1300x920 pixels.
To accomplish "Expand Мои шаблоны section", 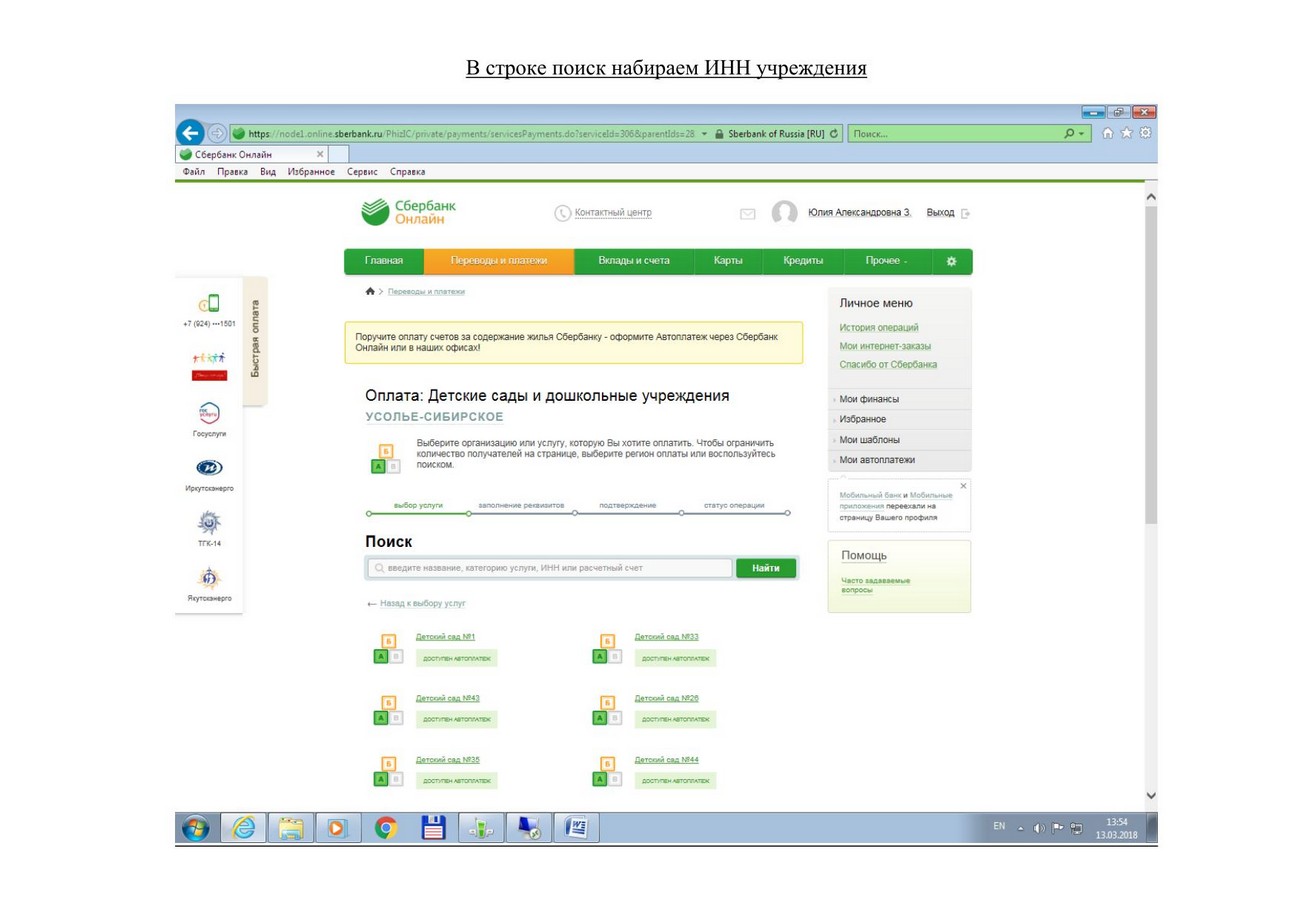I will 899,440.
